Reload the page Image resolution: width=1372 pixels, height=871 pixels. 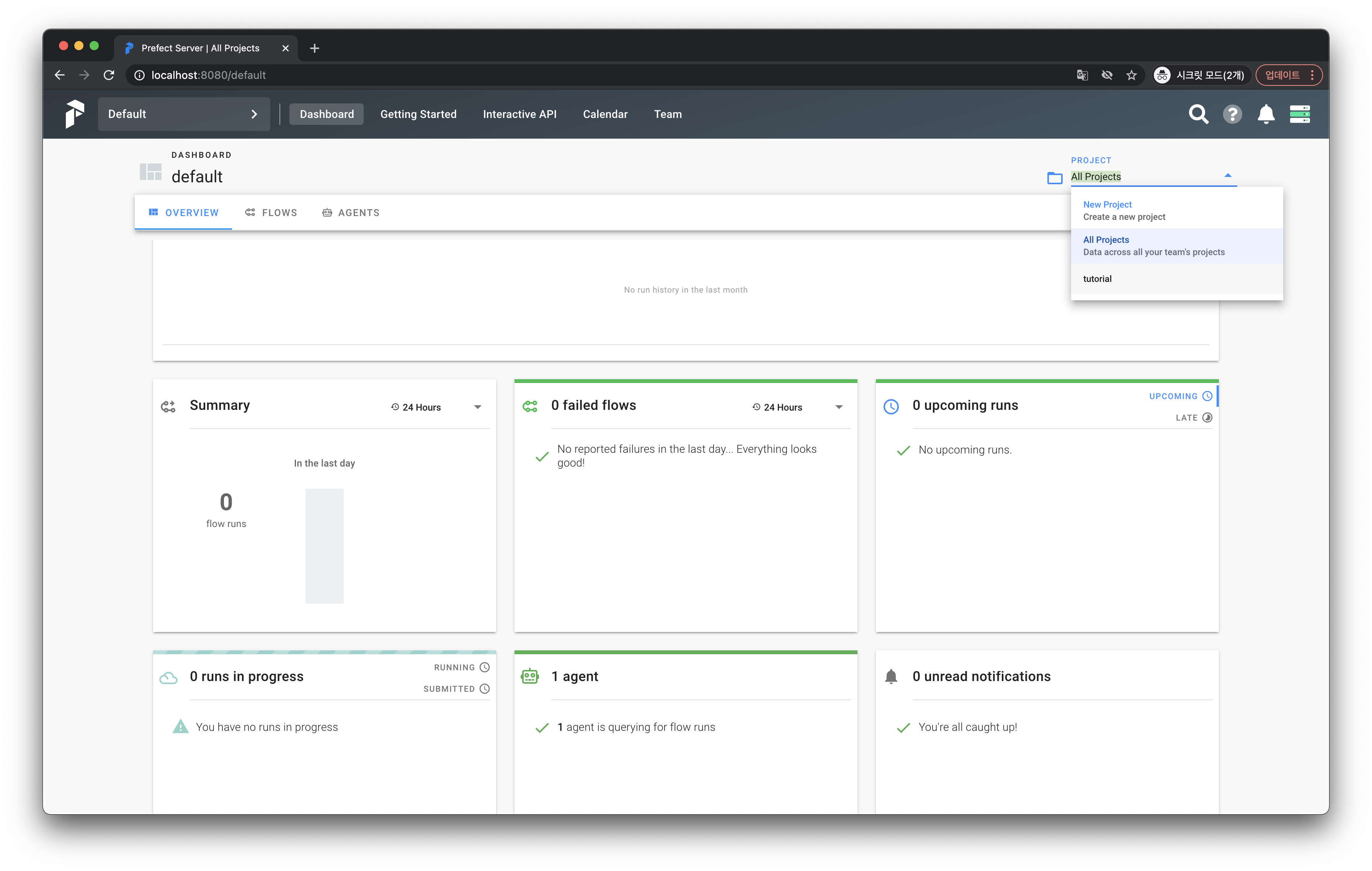[109, 75]
